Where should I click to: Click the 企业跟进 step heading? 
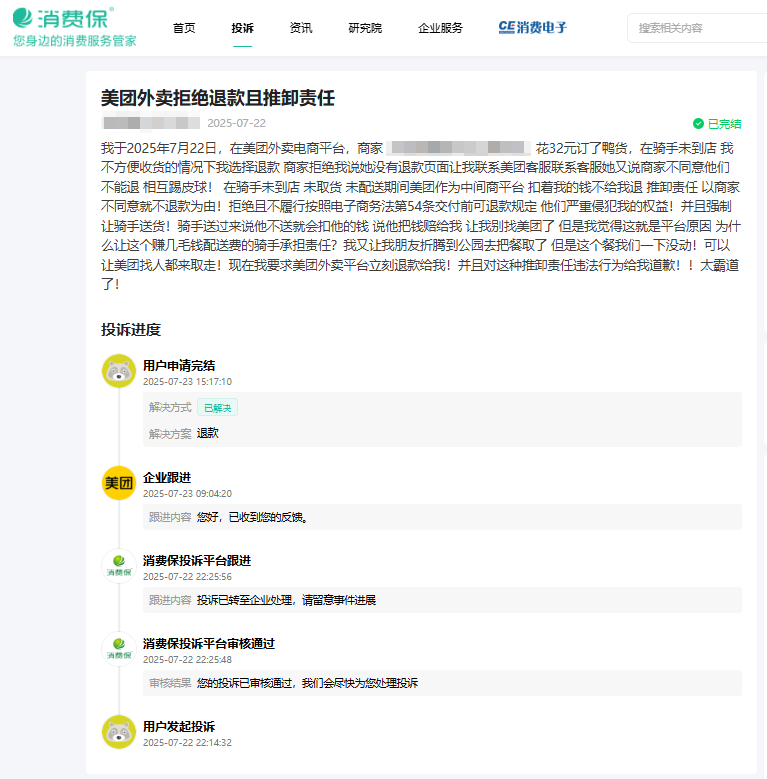(167, 477)
